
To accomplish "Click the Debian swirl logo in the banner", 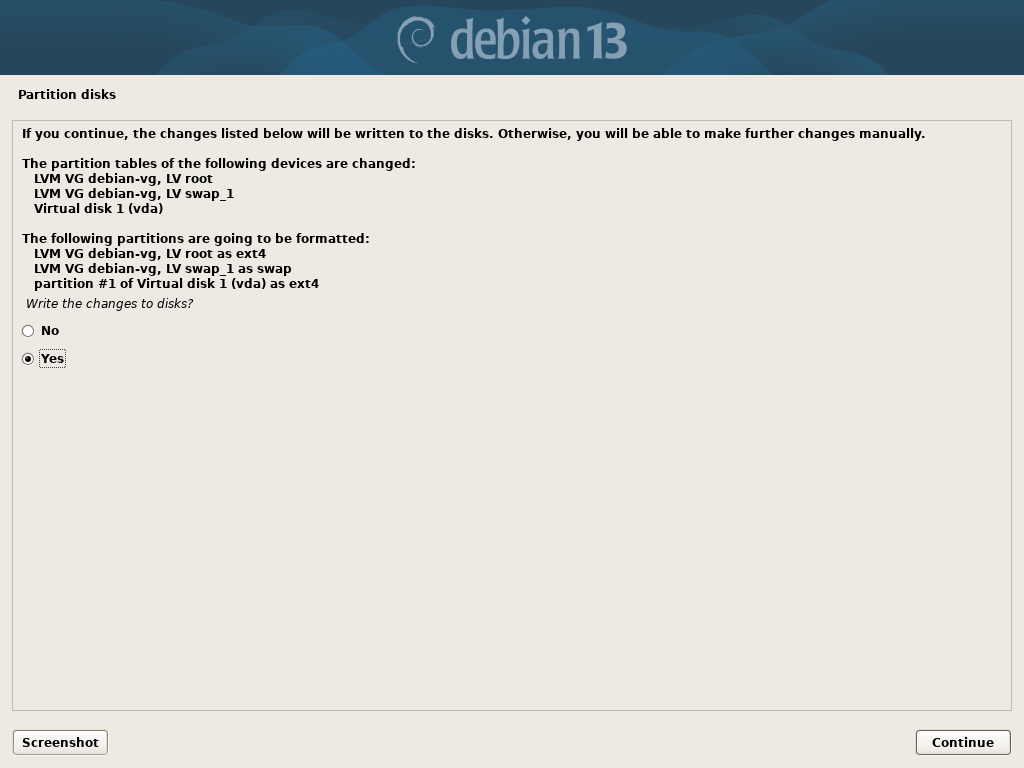I will tap(416, 39).
